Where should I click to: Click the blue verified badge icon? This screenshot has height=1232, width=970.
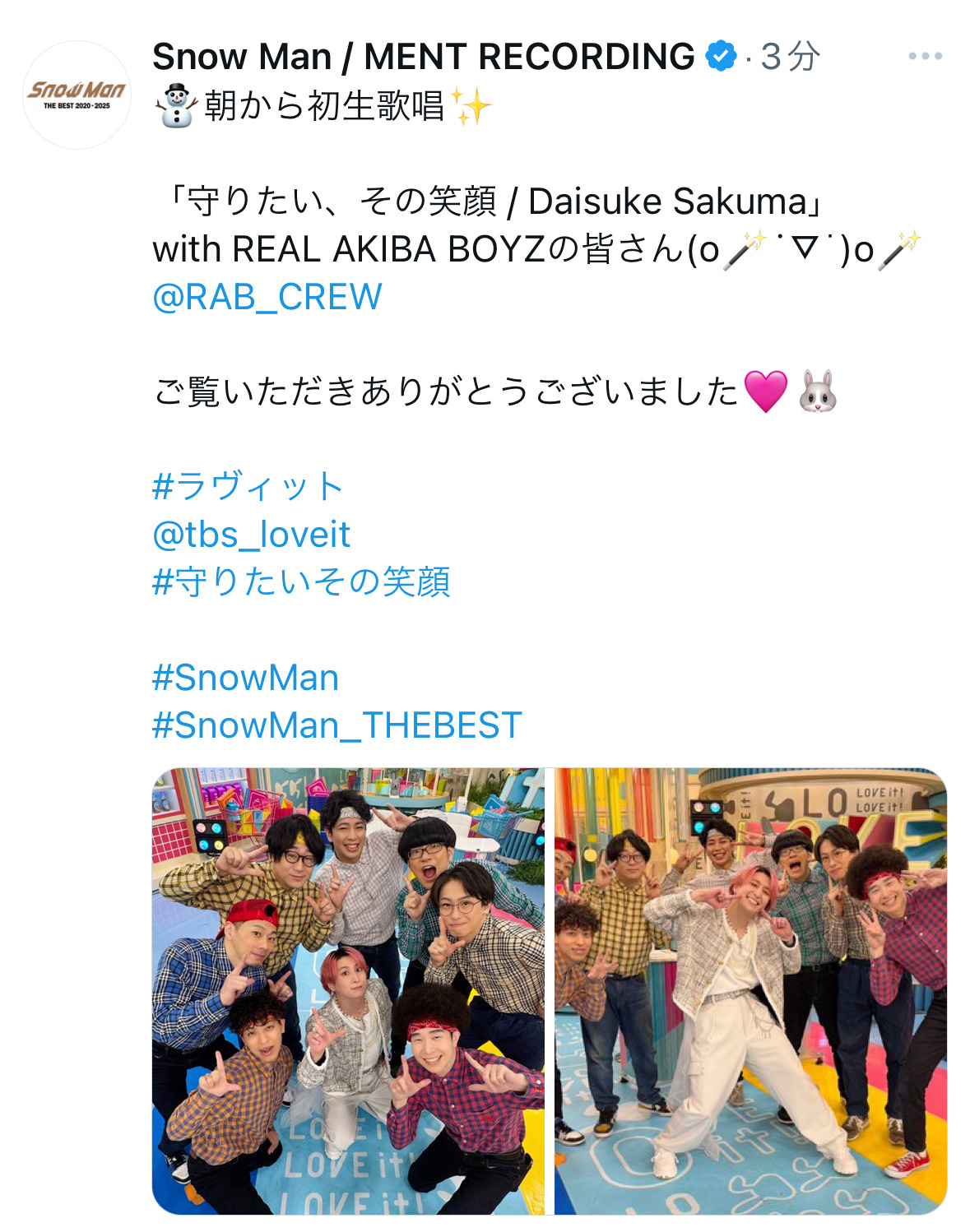coord(722,56)
